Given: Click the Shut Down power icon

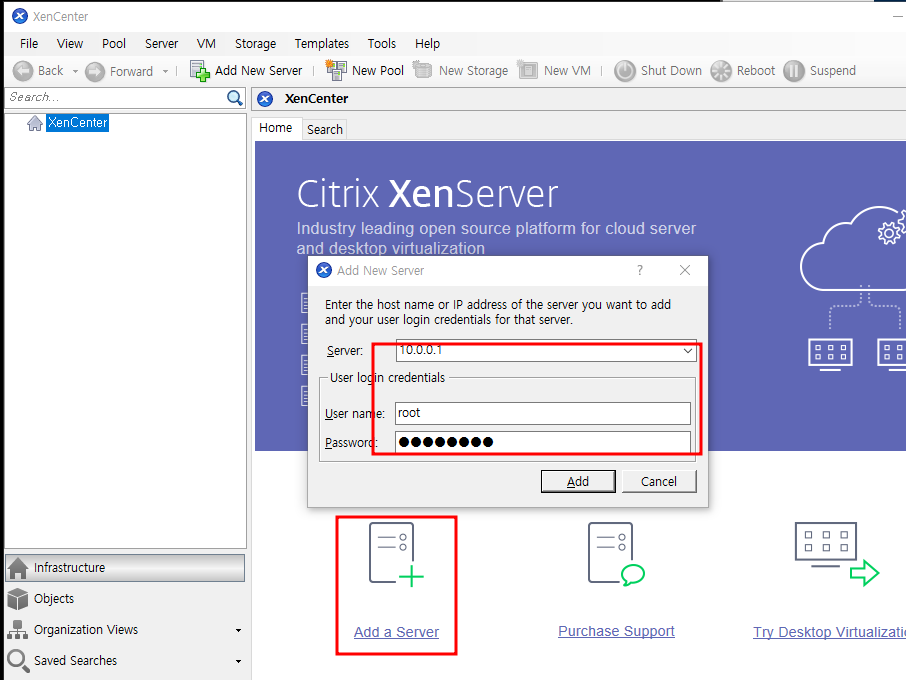Looking at the screenshot, I should coord(625,71).
